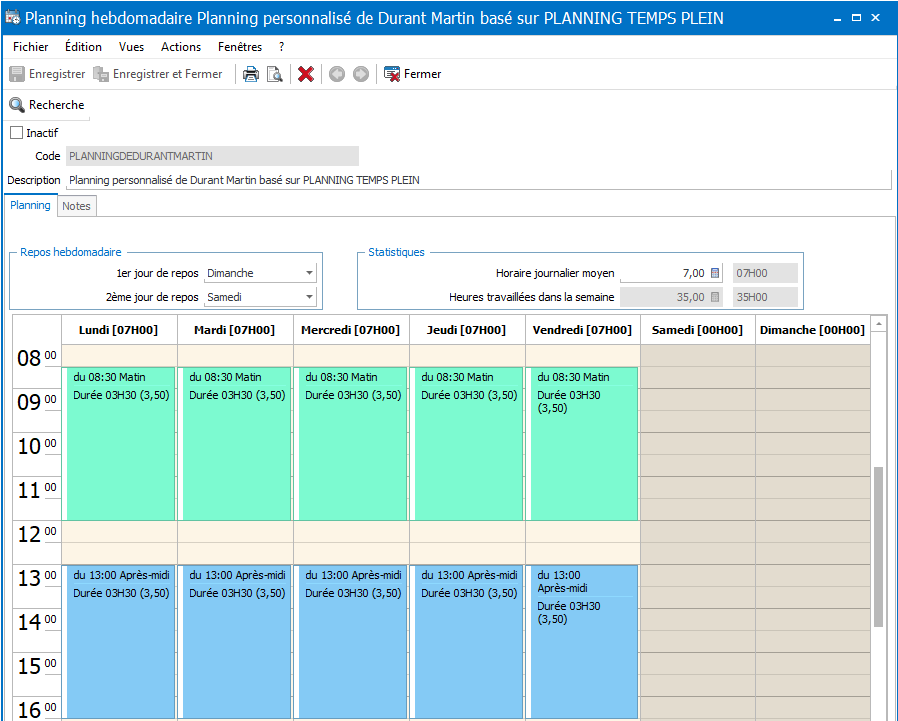898x721 pixels.
Task: Open print preview icon
Action: [275, 74]
